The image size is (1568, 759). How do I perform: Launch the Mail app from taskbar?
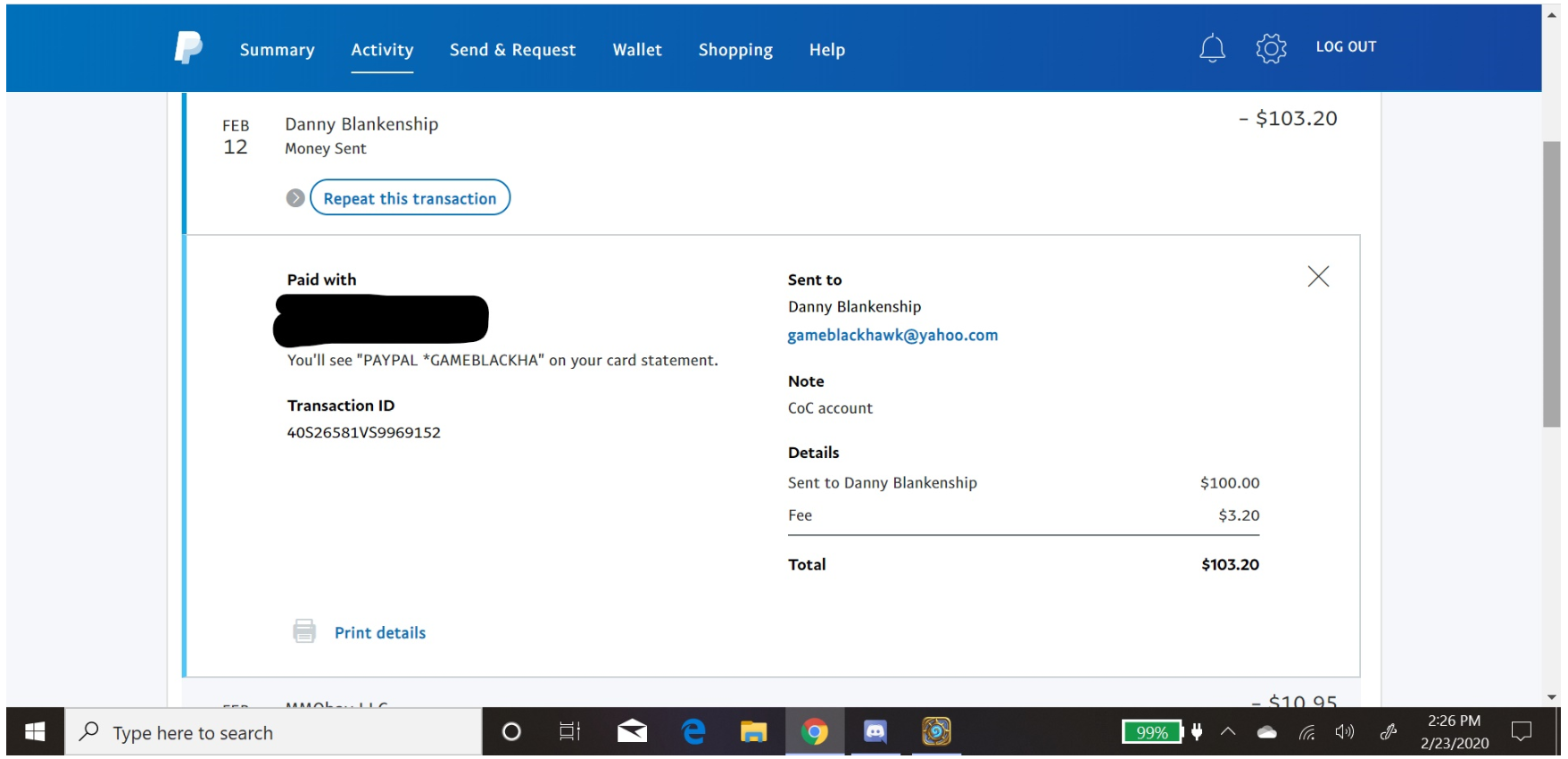click(x=632, y=732)
